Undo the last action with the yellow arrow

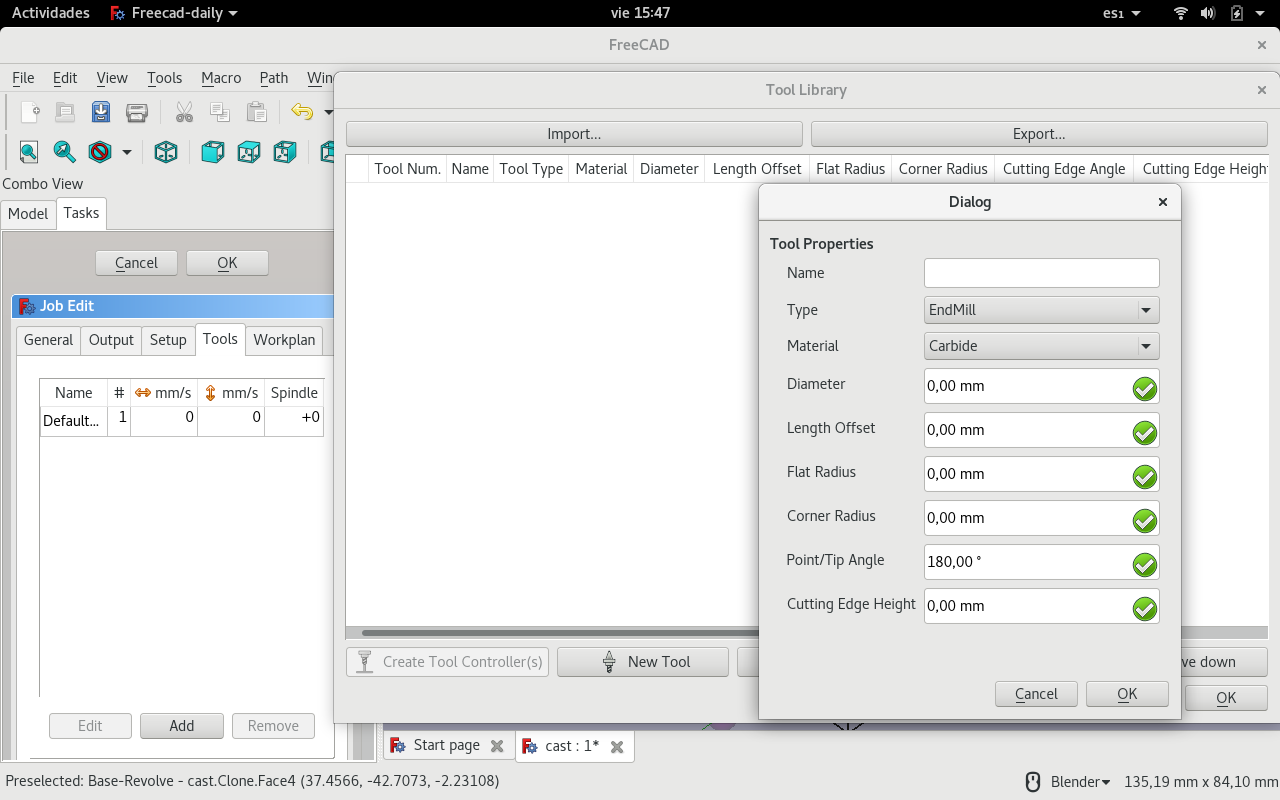pos(302,112)
